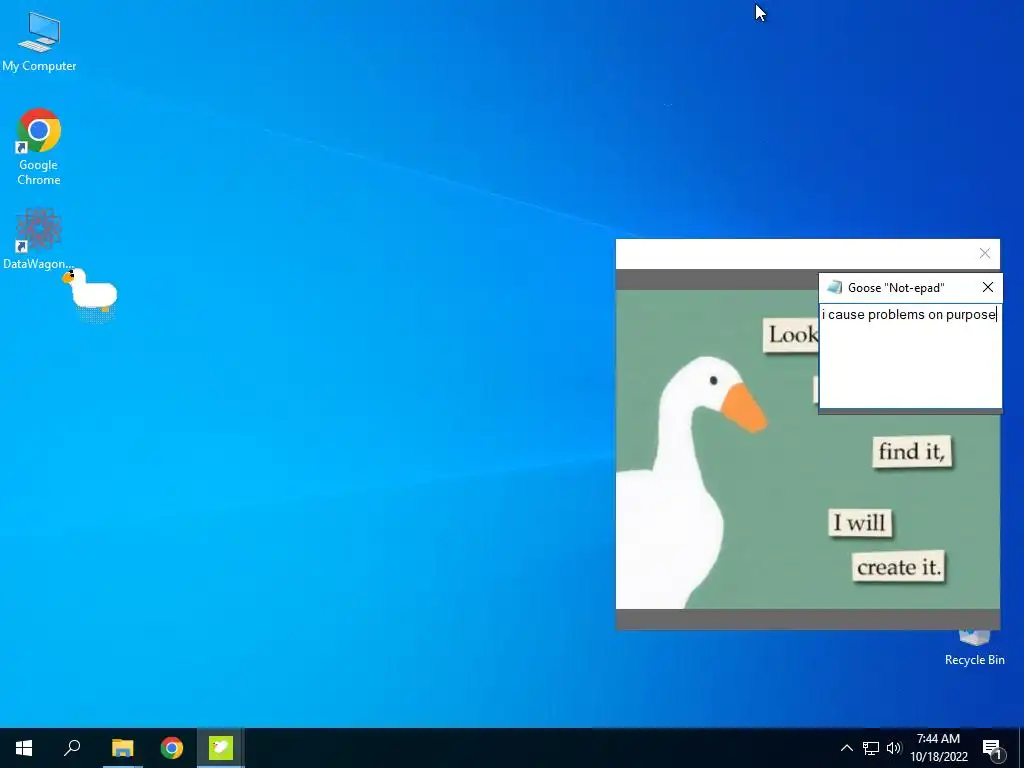
Task: Open the notification action center icon
Action: click(992, 748)
